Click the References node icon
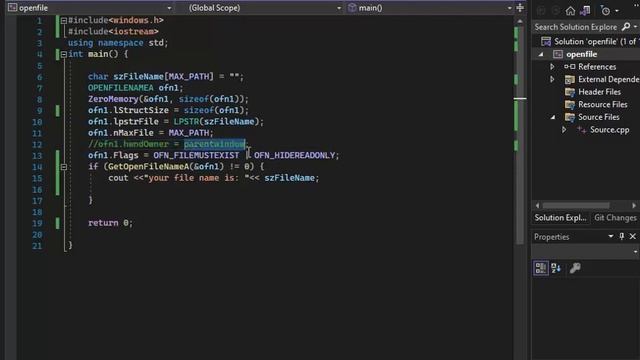The height and width of the screenshot is (360, 640). [570, 67]
